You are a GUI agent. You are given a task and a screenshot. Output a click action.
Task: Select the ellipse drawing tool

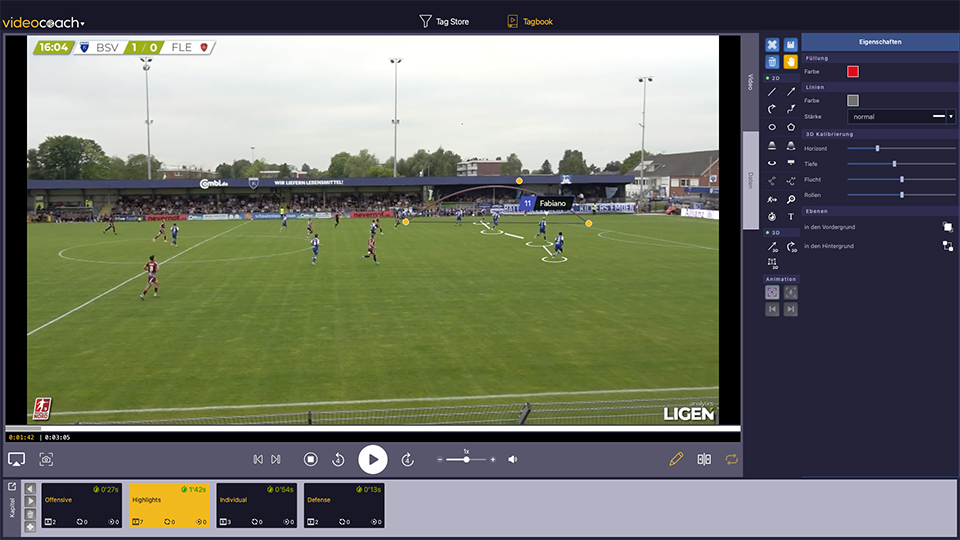(x=772, y=127)
